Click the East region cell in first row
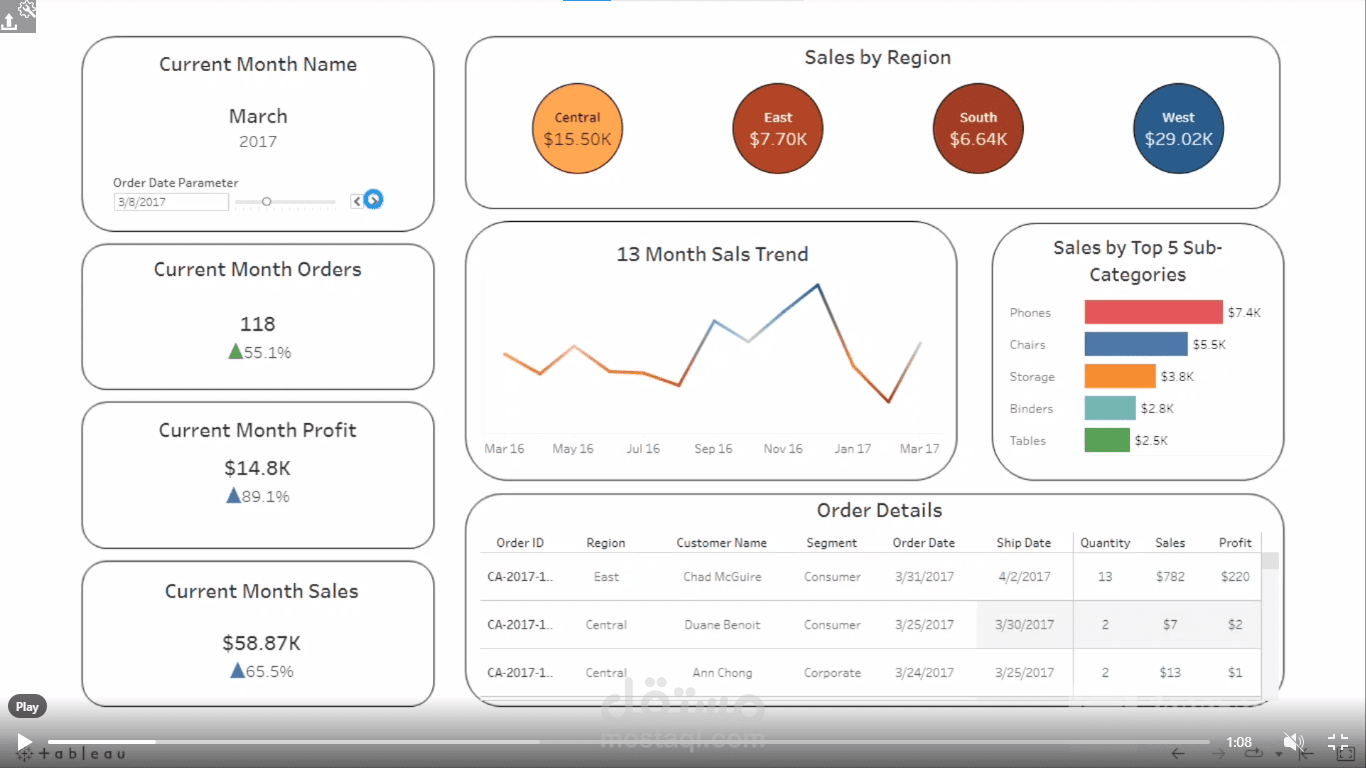Viewport: 1366px width, 768px height. (606, 577)
